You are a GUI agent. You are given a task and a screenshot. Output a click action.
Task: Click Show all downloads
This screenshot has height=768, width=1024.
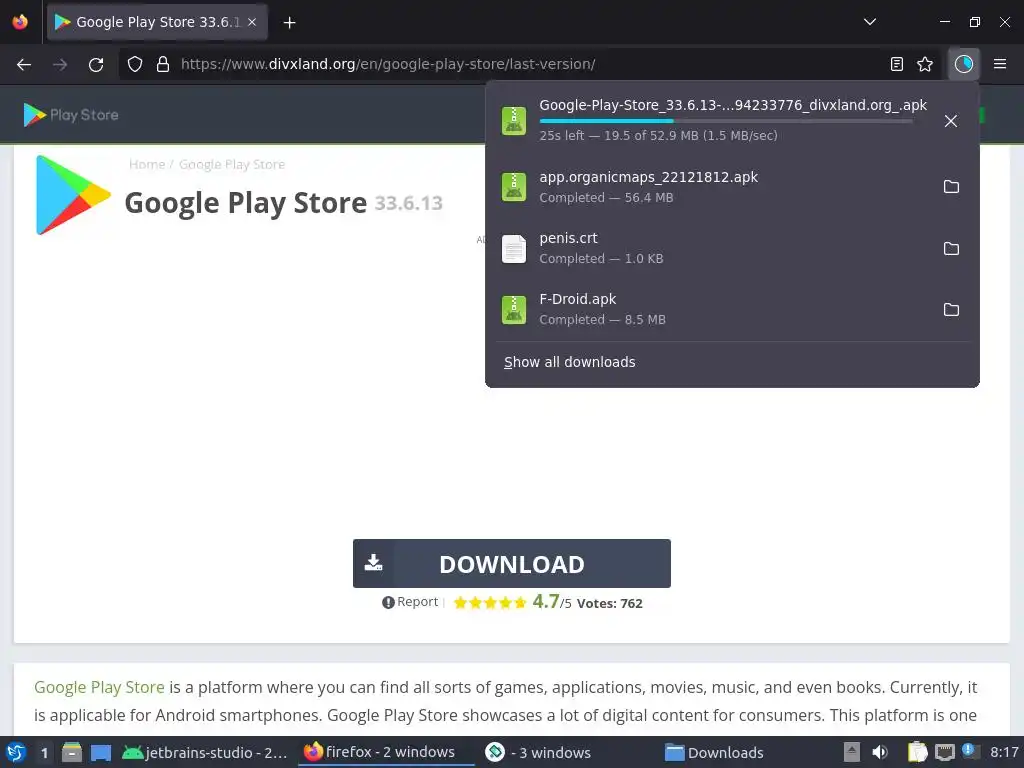(569, 362)
